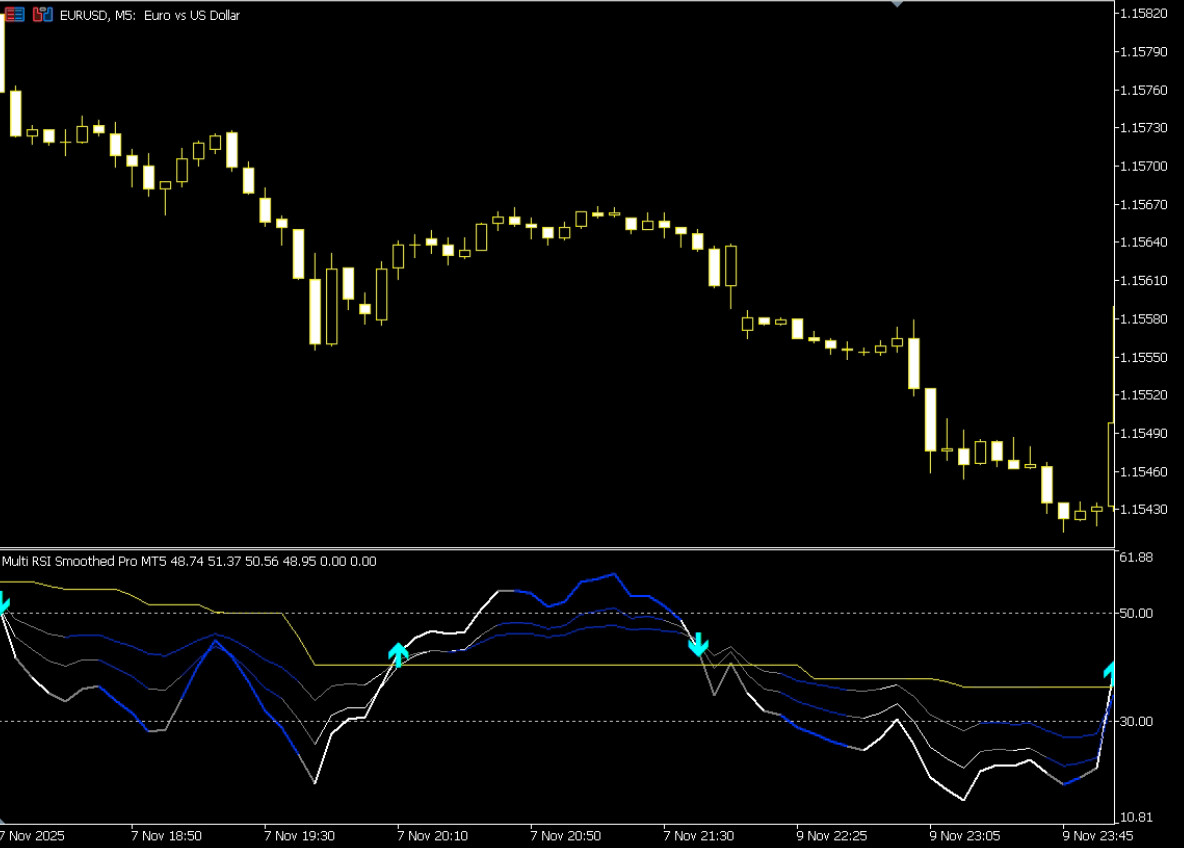
Task: Click the 1.15700 price label
Action: point(1144,166)
